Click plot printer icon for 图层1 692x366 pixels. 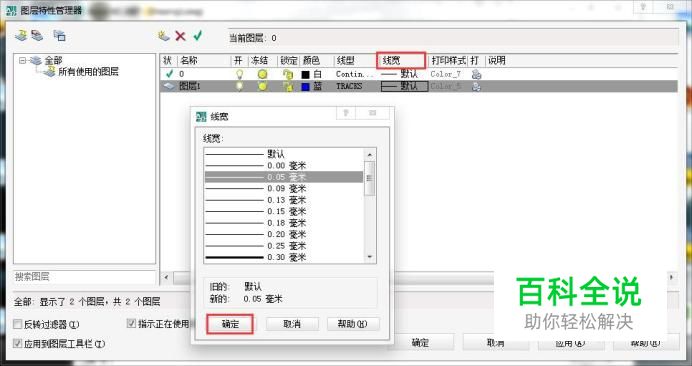(476, 86)
